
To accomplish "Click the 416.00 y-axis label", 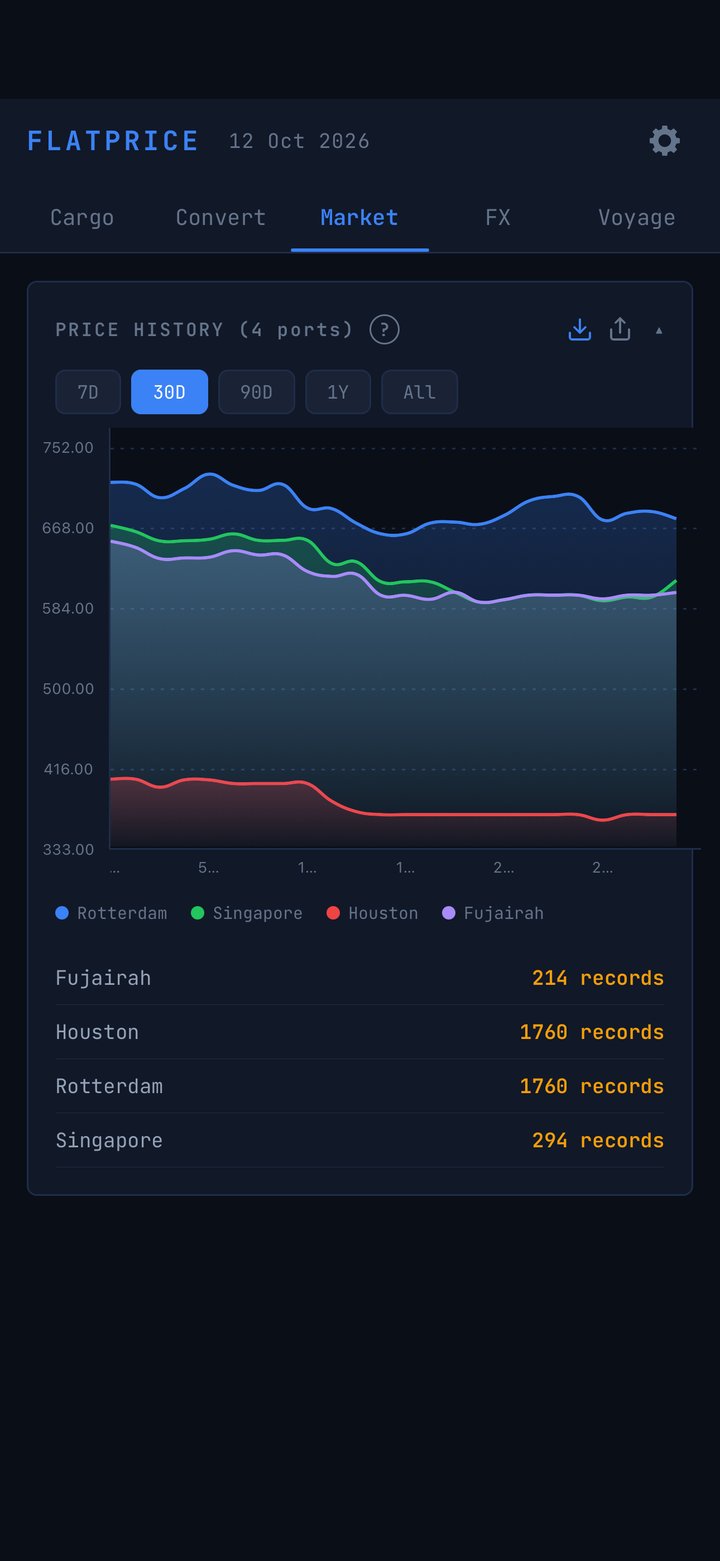I will coord(68,769).
